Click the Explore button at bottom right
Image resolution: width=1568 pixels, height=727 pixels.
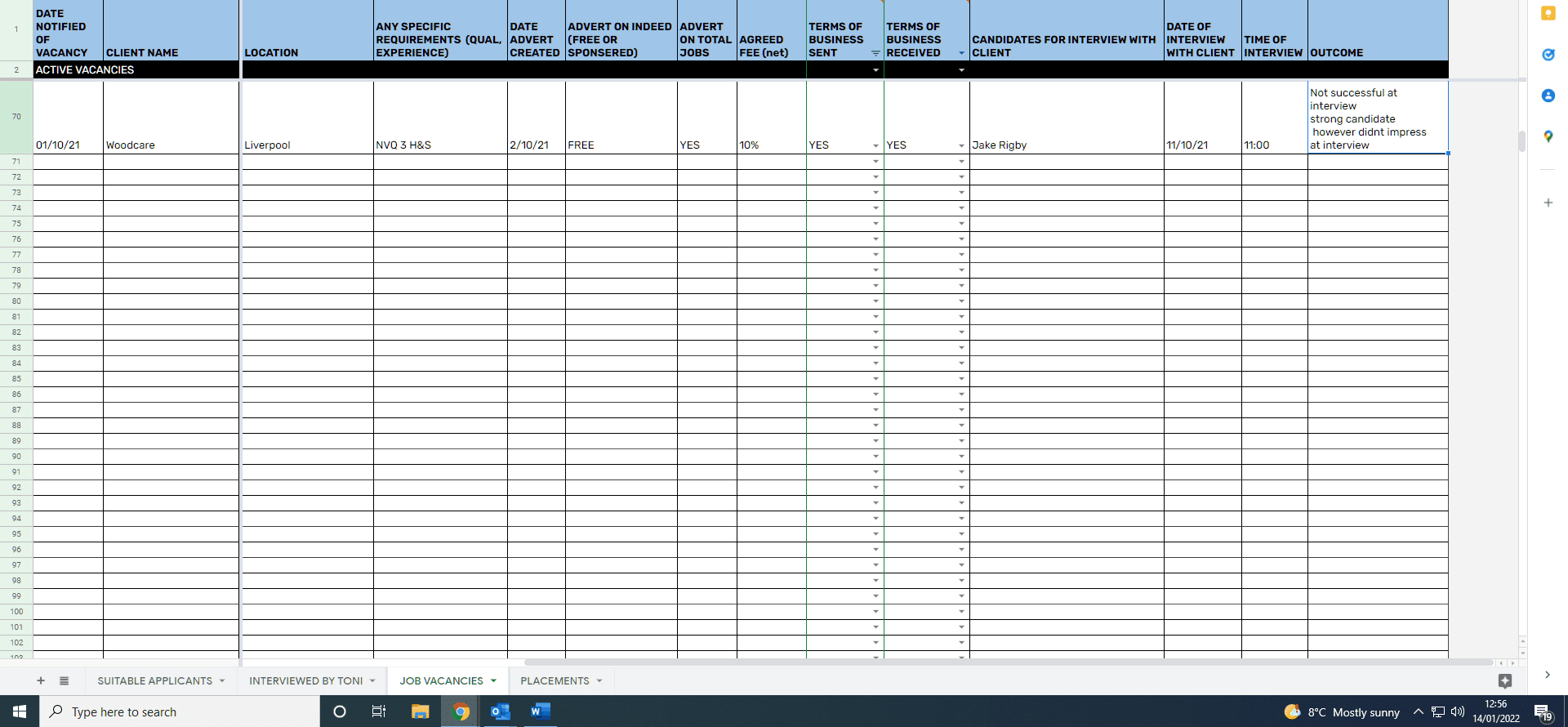click(x=1505, y=680)
